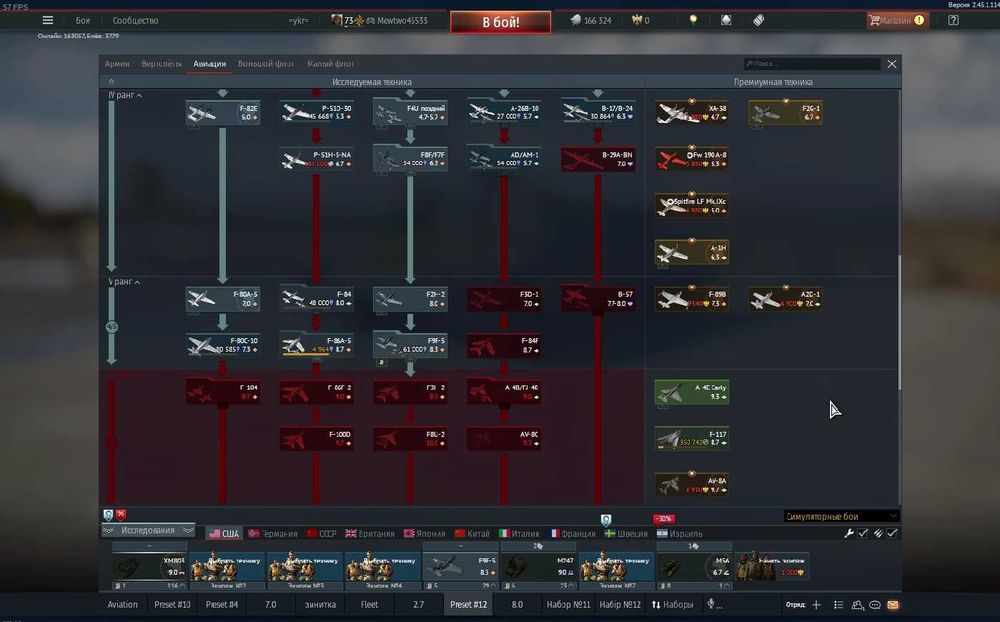Collapse the V ранг section
1000x622 pixels.
124,281
